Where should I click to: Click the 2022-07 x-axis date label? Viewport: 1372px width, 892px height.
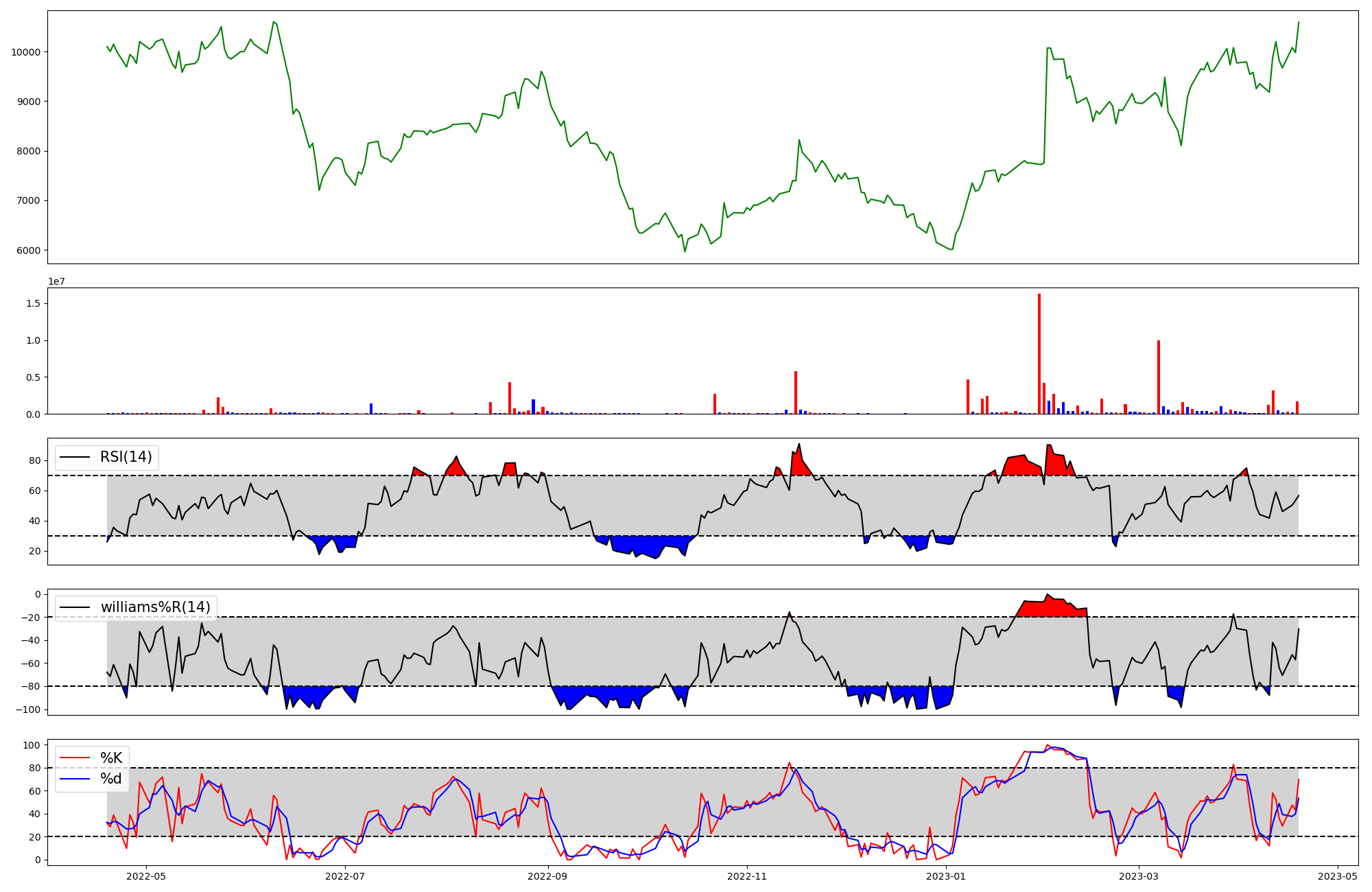point(345,876)
